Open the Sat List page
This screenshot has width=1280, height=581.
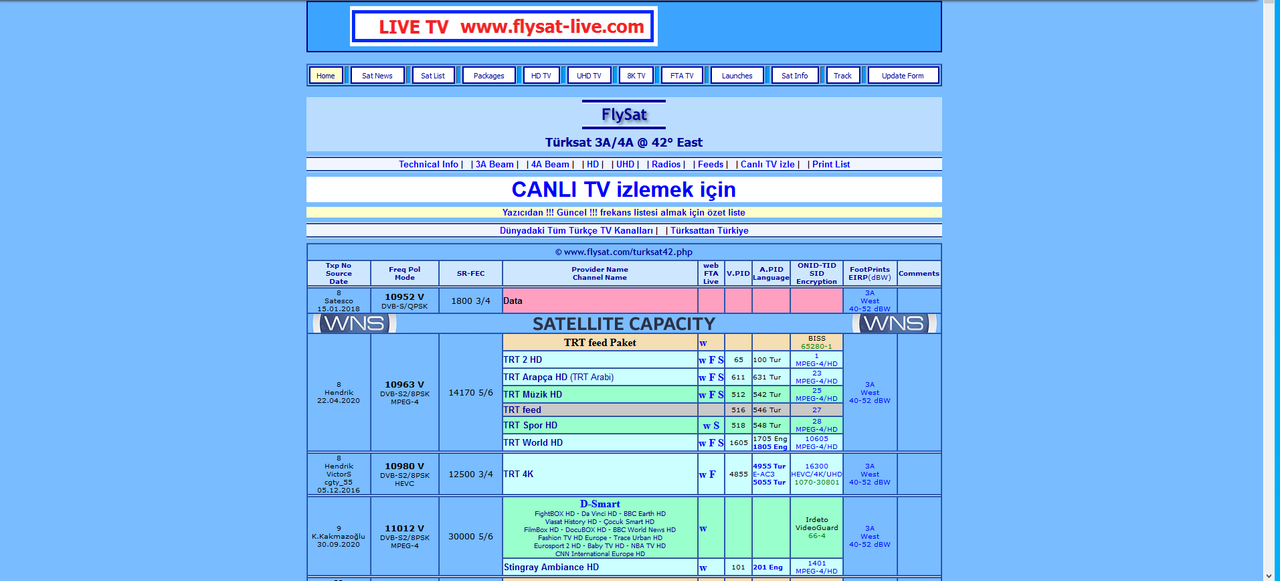(x=433, y=75)
